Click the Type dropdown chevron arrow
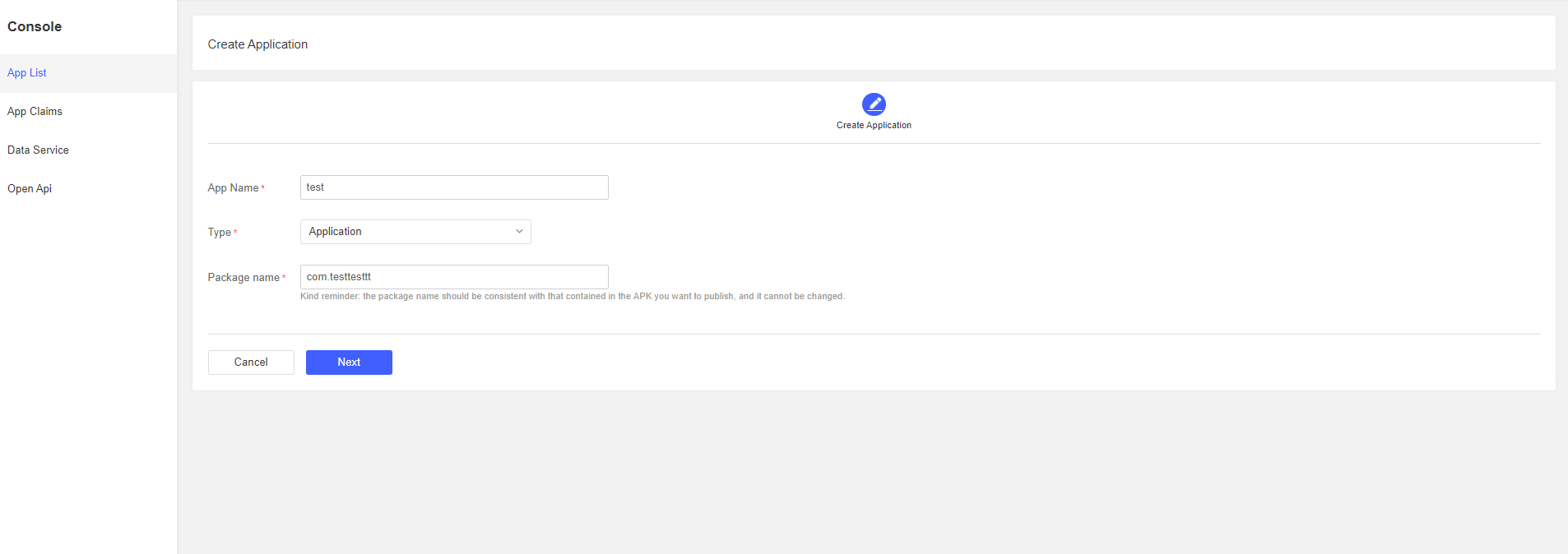Screen dimensions: 1568x554 (519, 232)
